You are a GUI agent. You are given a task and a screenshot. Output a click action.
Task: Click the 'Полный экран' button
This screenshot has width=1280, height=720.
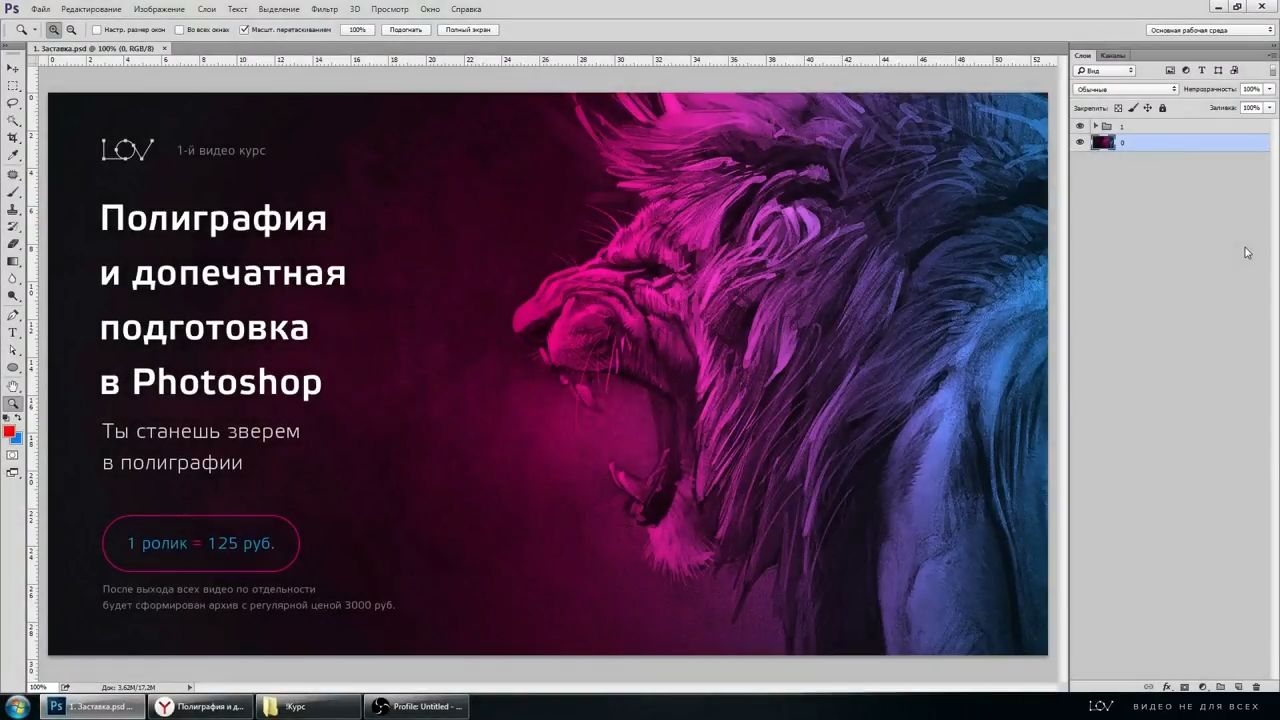pyautogui.click(x=468, y=30)
